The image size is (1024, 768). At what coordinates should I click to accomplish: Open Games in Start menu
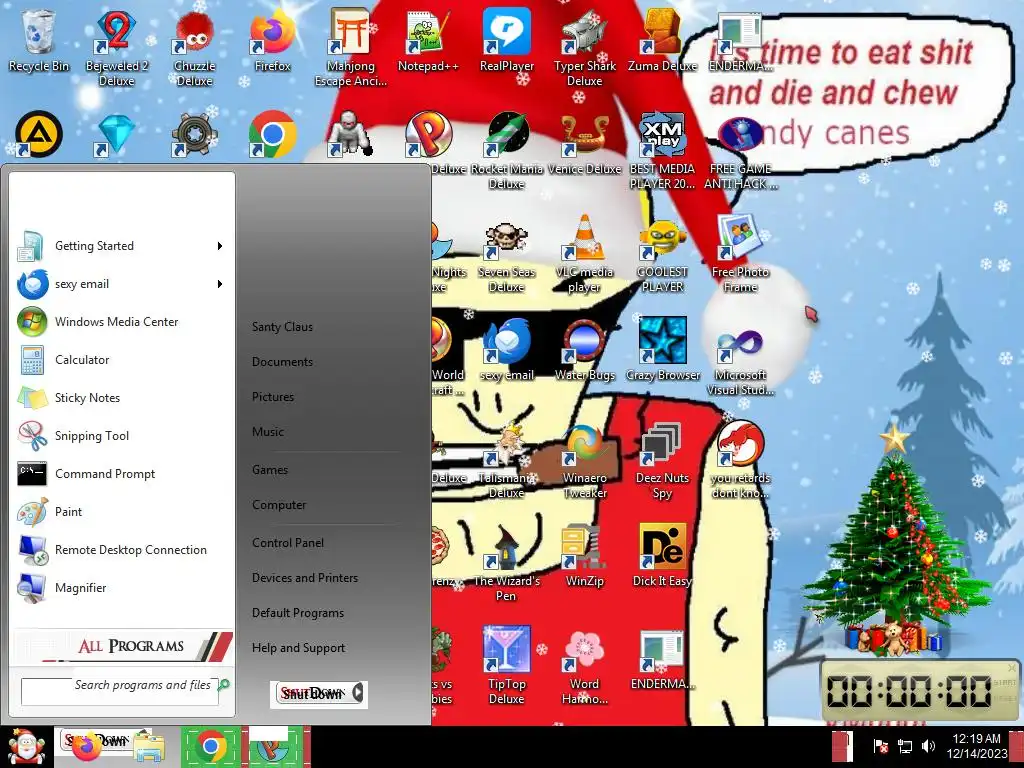coord(270,470)
